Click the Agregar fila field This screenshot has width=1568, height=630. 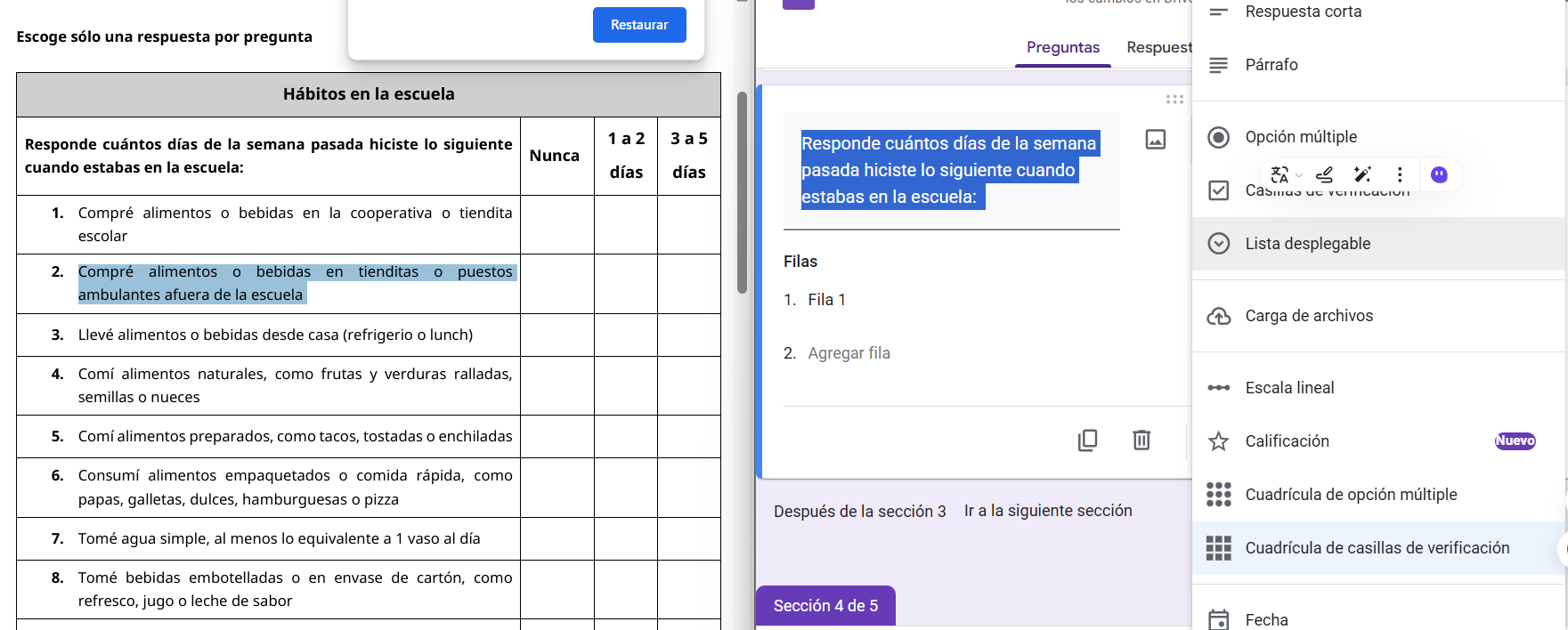(x=849, y=353)
